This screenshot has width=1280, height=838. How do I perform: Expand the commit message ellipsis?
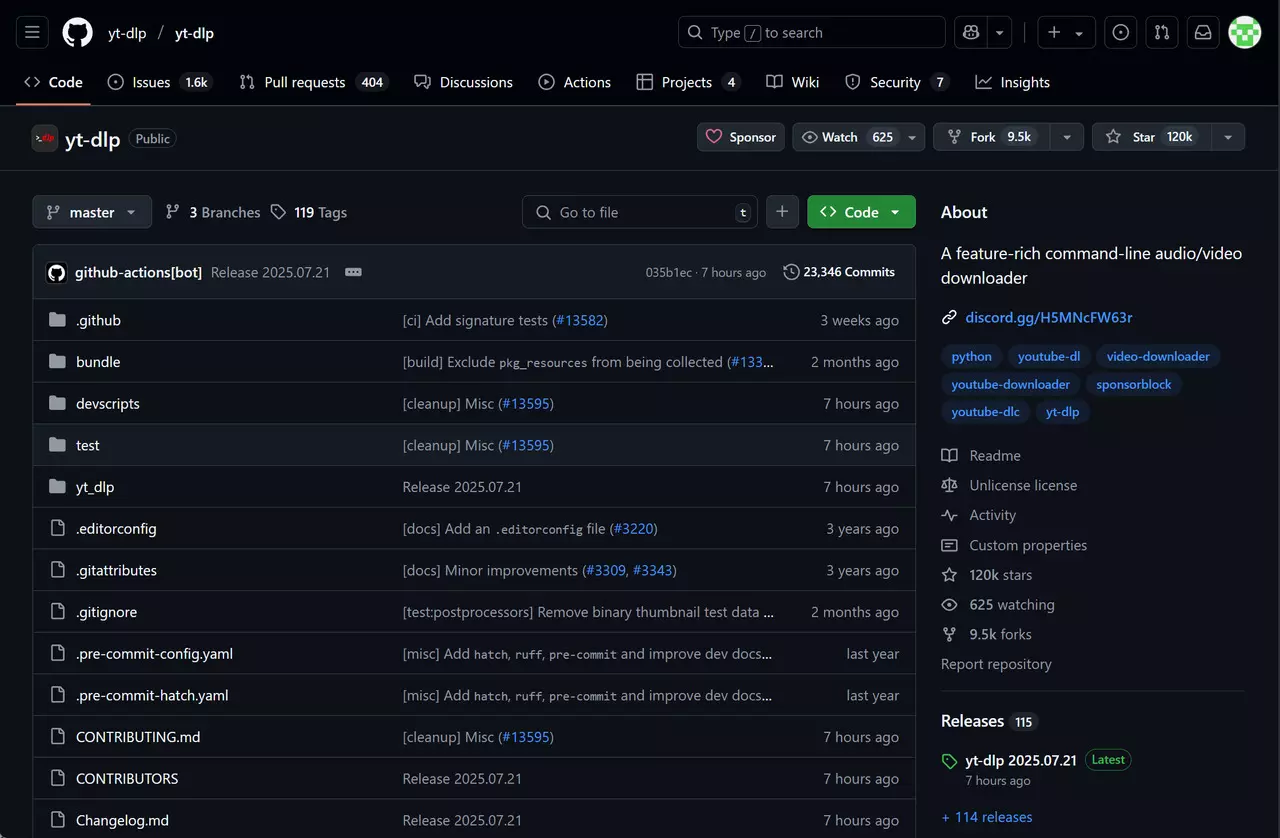pos(353,272)
